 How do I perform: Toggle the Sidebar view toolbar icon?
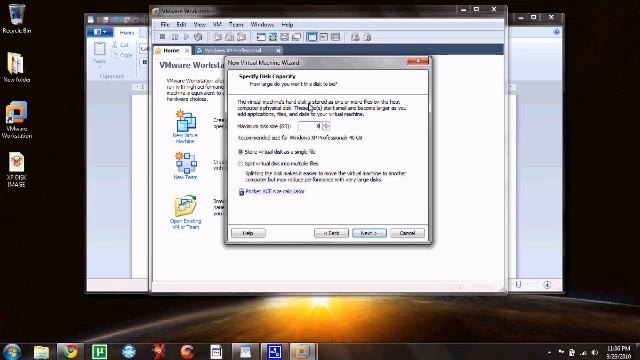pos(261,37)
